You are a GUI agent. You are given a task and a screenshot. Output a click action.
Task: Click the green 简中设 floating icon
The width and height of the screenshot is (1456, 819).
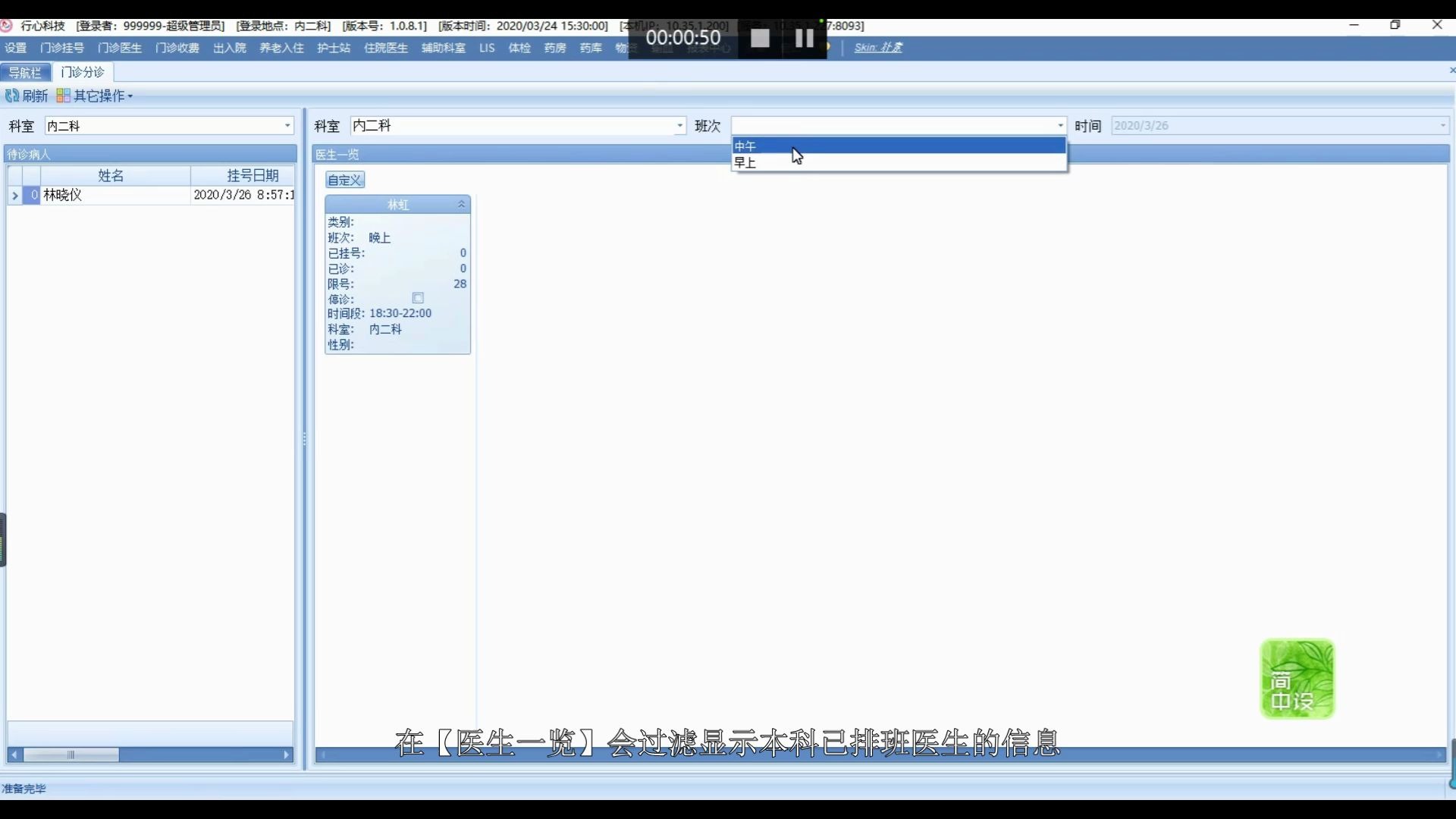(x=1297, y=679)
